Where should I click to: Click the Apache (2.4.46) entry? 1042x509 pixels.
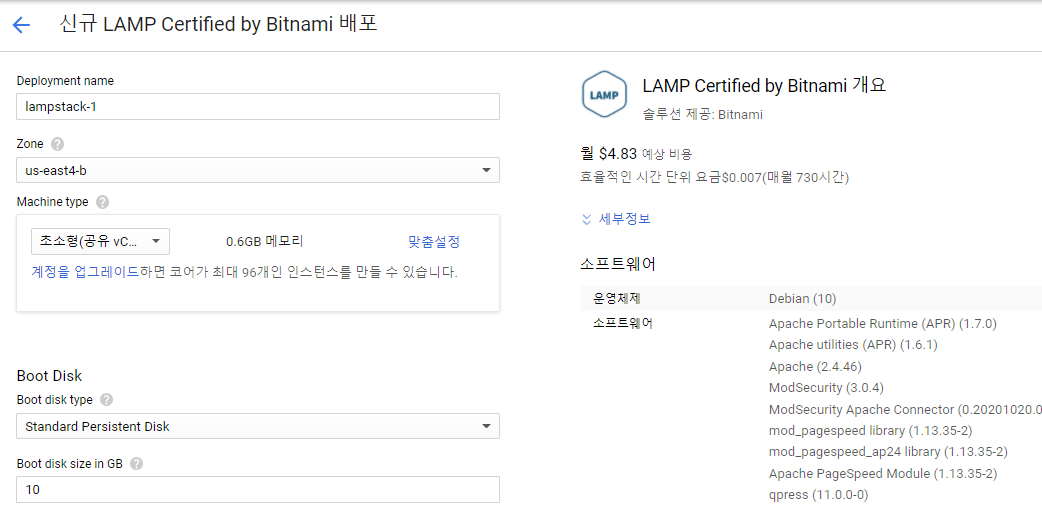tap(815, 367)
